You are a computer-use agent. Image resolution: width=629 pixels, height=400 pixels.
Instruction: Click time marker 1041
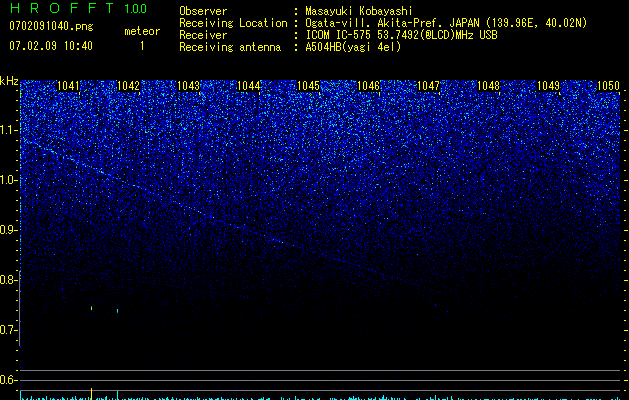69,86
